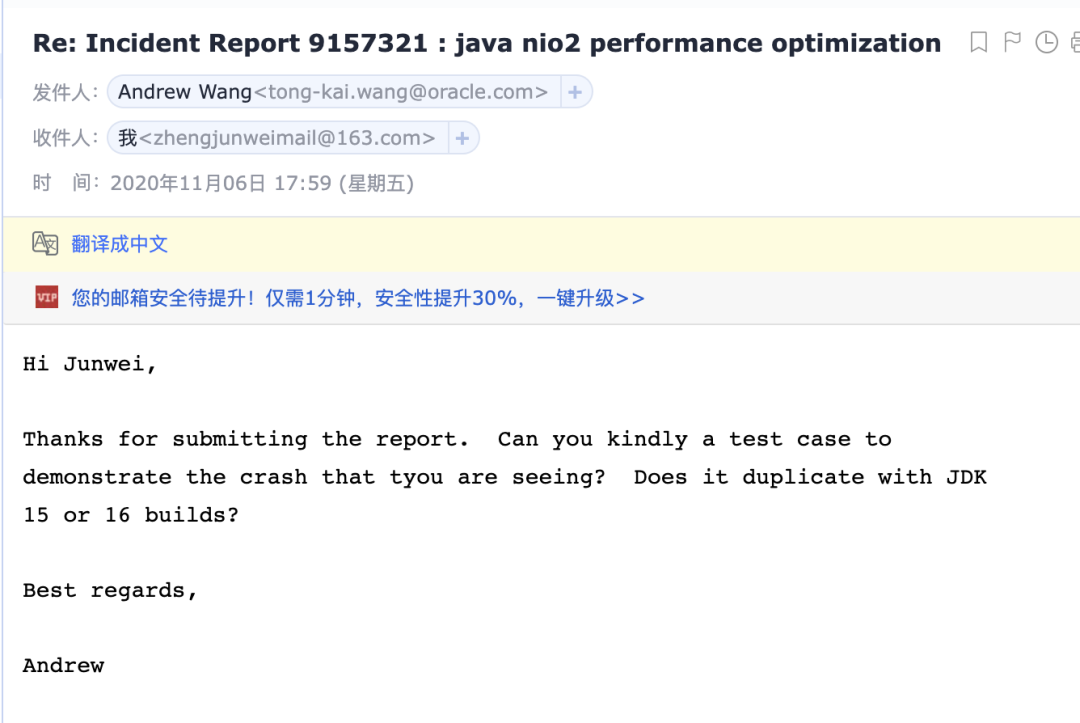Click the Best regards line
The height and width of the screenshot is (723, 1080).
click(110, 590)
